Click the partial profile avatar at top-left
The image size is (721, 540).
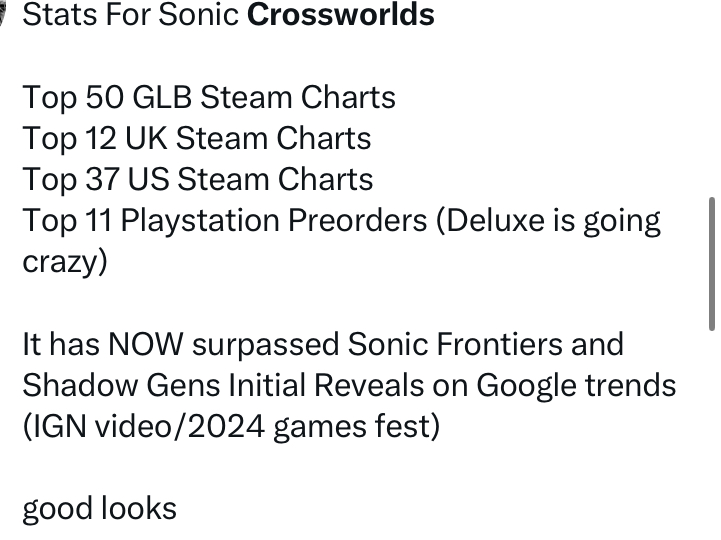2,13
